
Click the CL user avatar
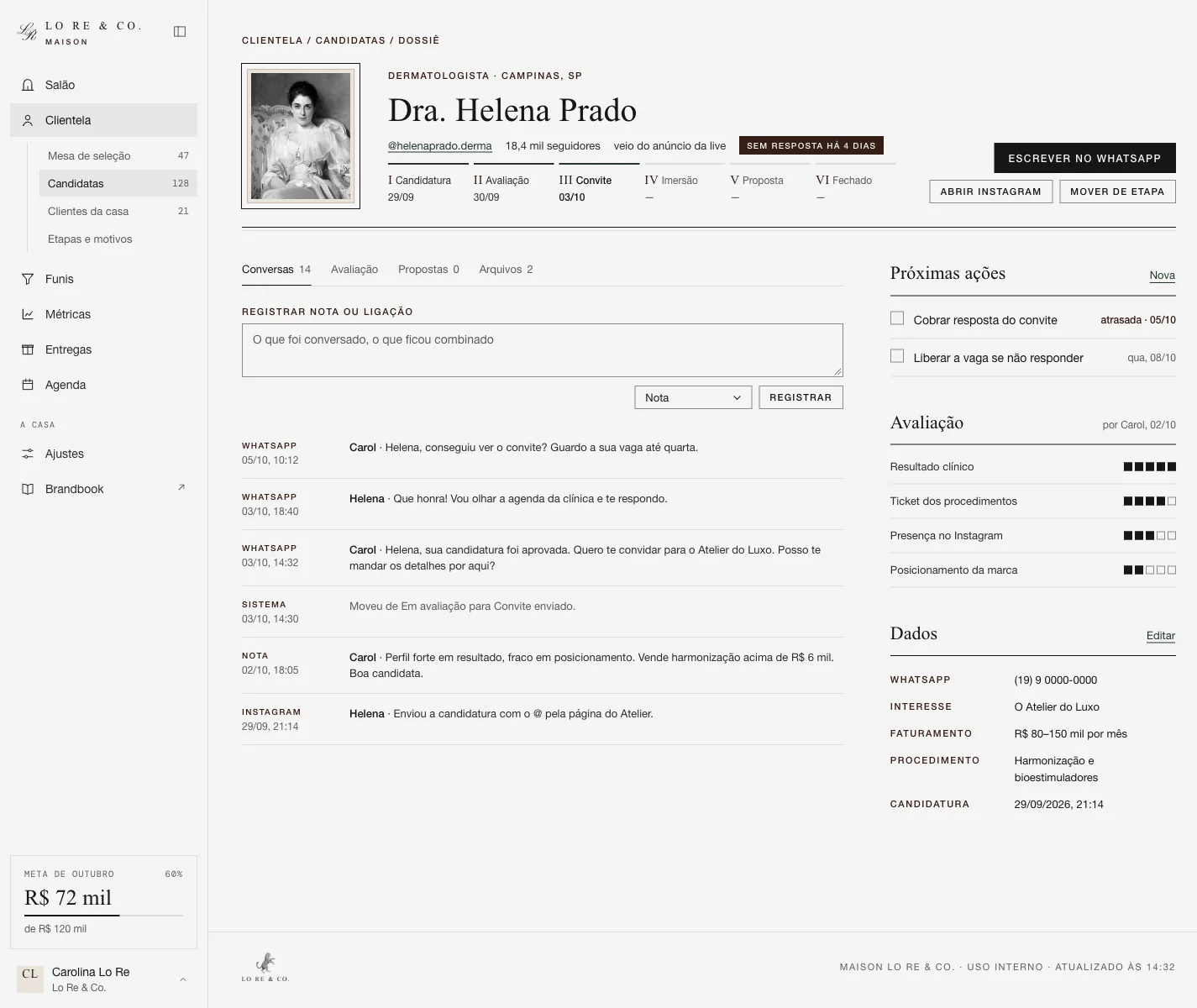point(30,979)
